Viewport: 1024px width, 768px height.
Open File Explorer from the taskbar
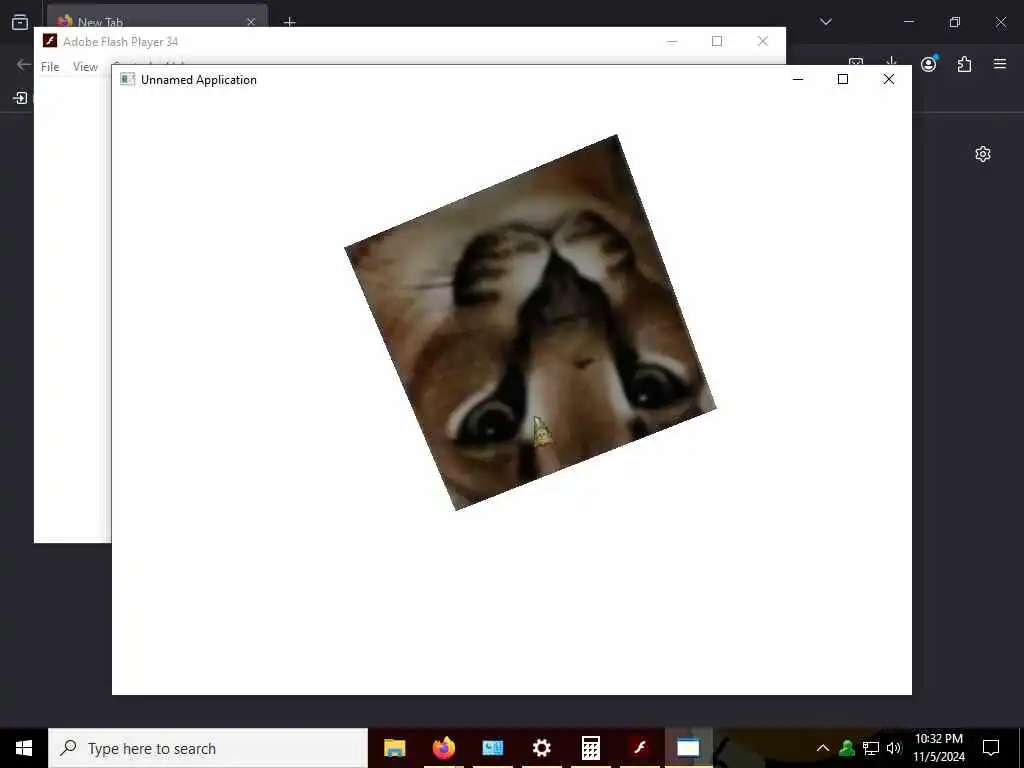[x=394, y=748]
